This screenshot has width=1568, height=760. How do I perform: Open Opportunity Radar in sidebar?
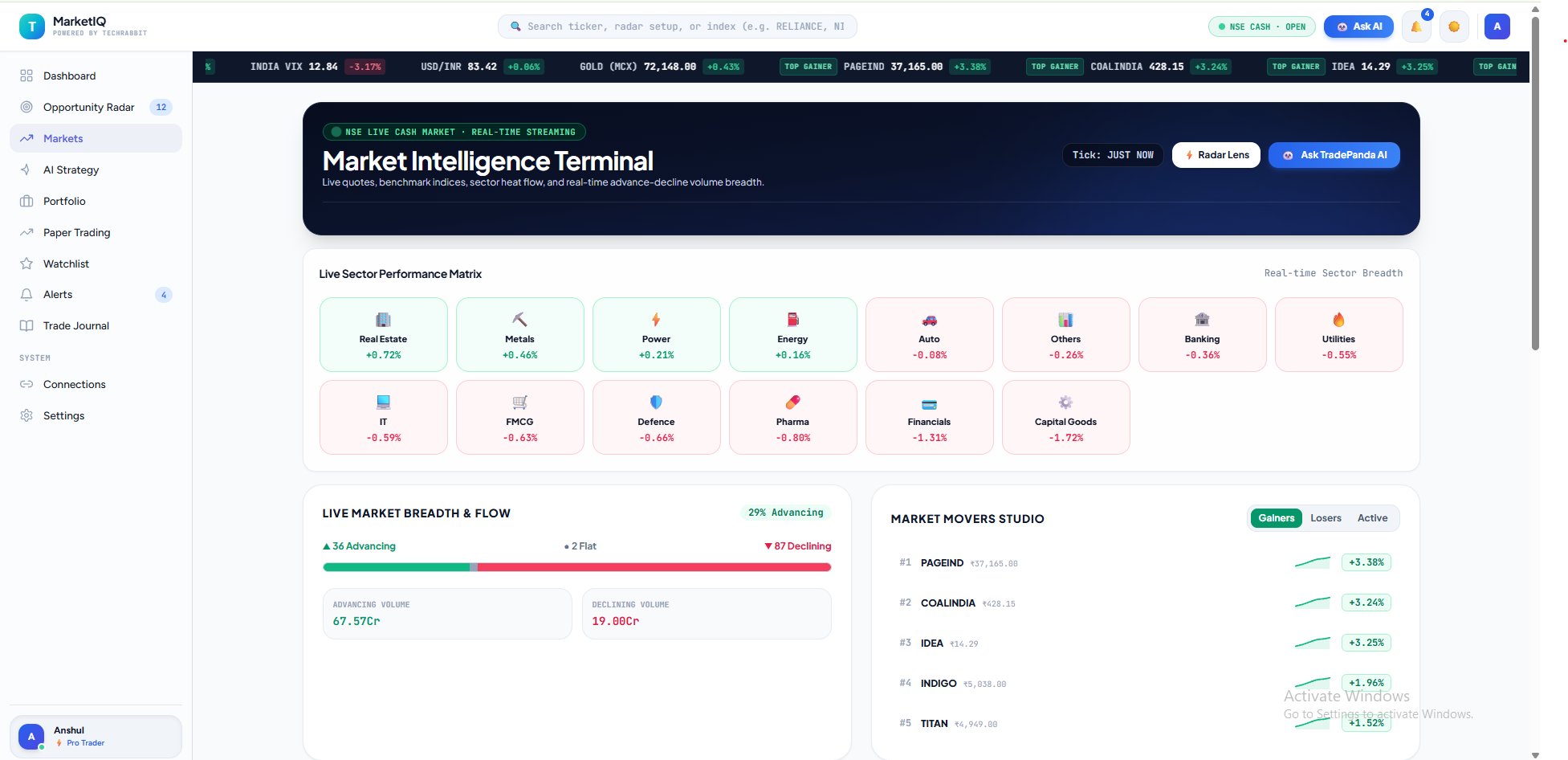click(x=96, y=107)
